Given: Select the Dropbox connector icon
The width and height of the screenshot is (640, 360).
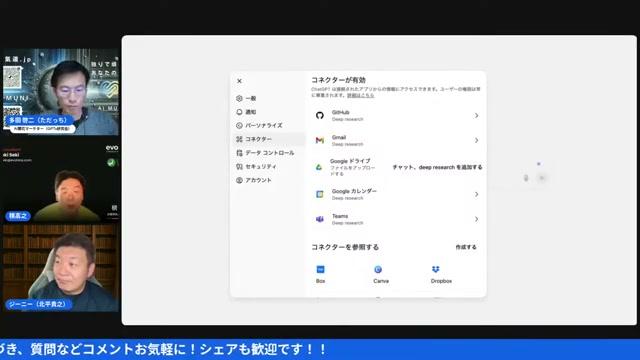Looking at the screenshot, I should (x=436, y=269).
